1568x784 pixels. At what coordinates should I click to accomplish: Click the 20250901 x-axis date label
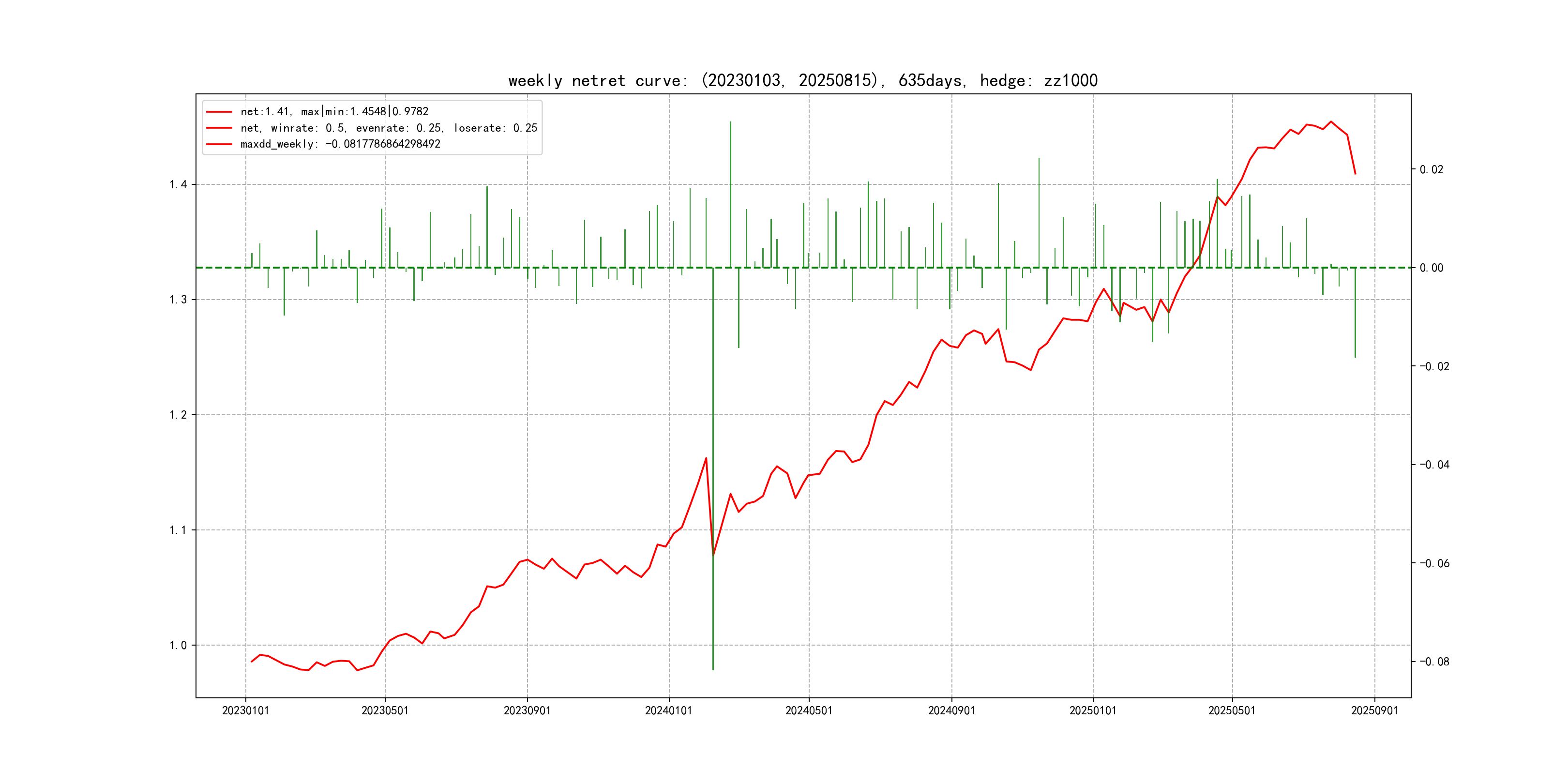1374,711
